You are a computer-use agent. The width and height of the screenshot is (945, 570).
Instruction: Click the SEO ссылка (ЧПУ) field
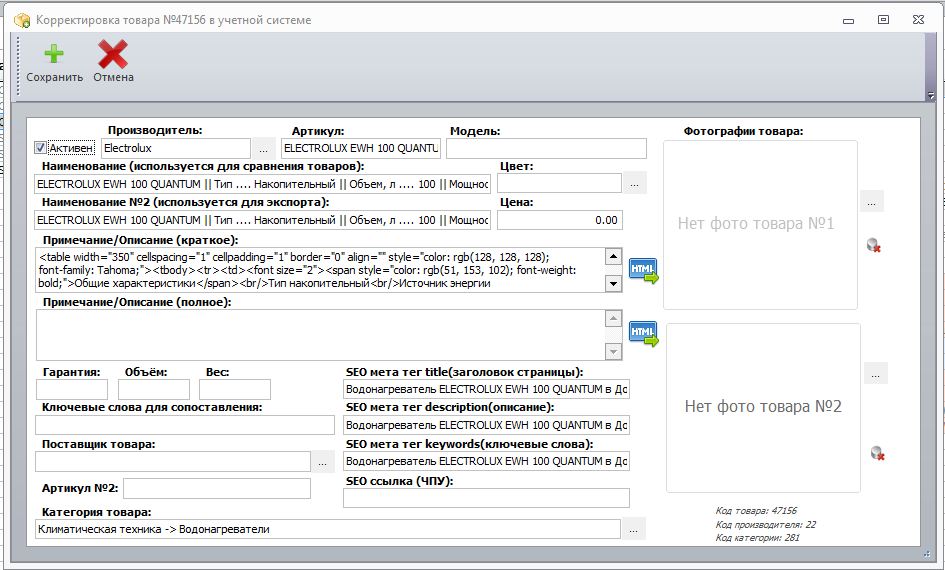click(x=486, y=498)
